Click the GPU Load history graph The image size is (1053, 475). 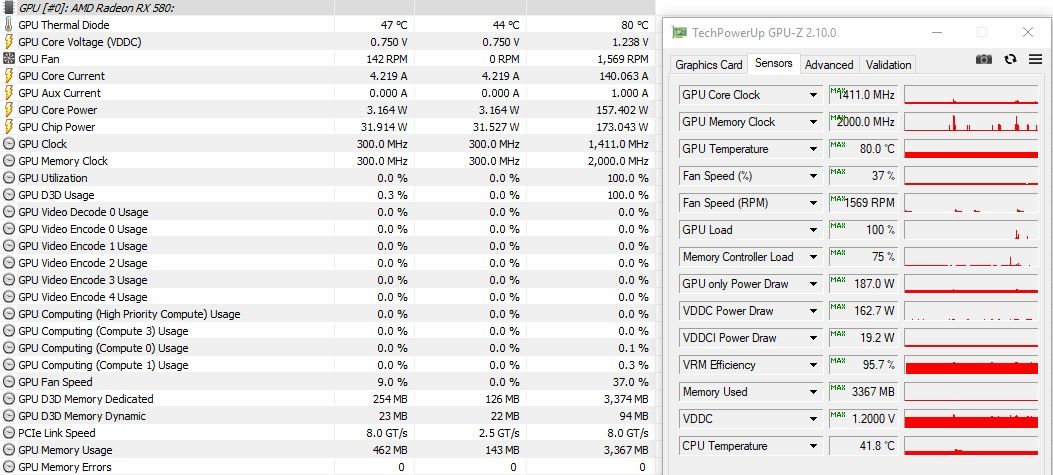971,230
